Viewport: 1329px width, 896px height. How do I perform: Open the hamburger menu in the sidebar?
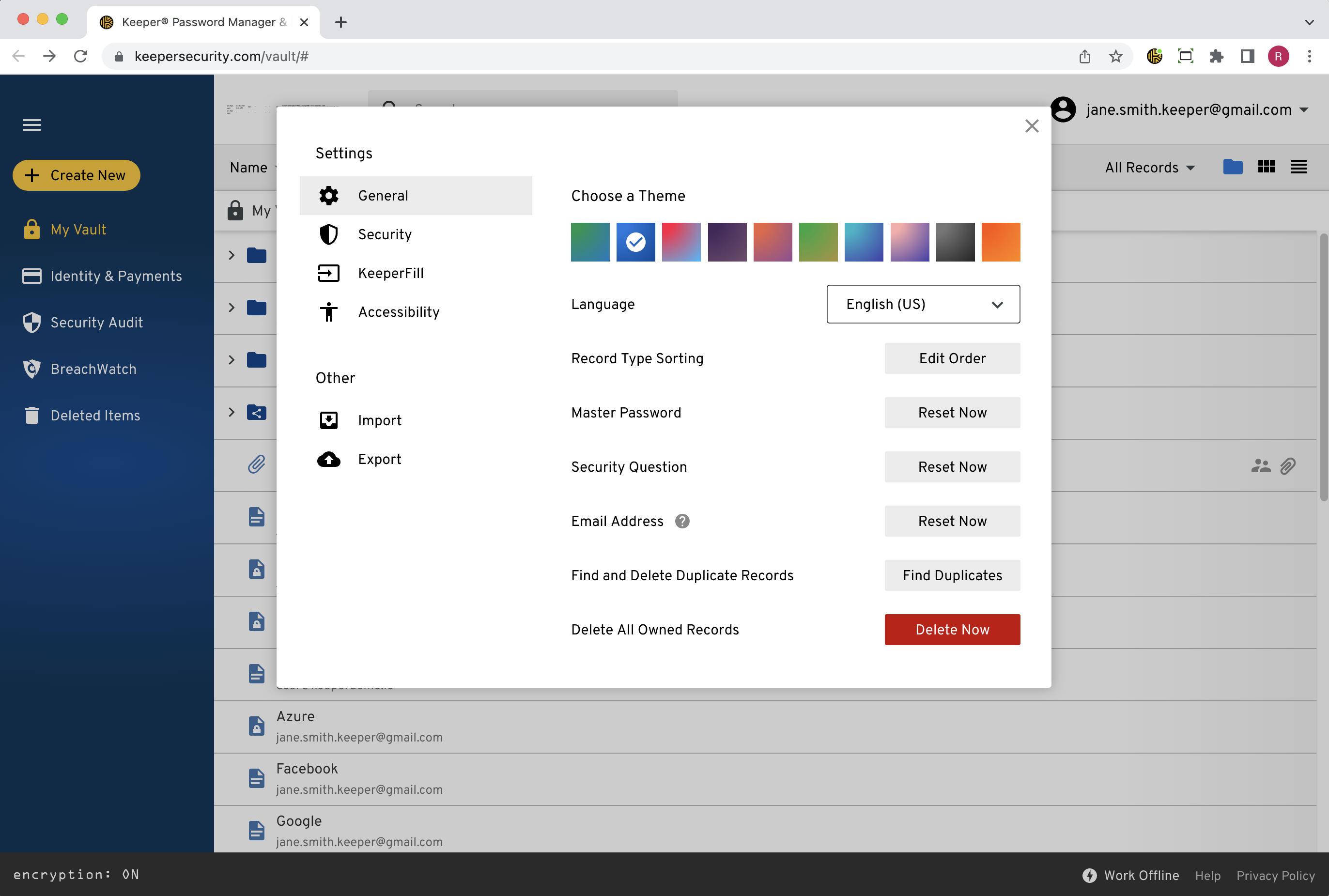click(x=32, y=124)
